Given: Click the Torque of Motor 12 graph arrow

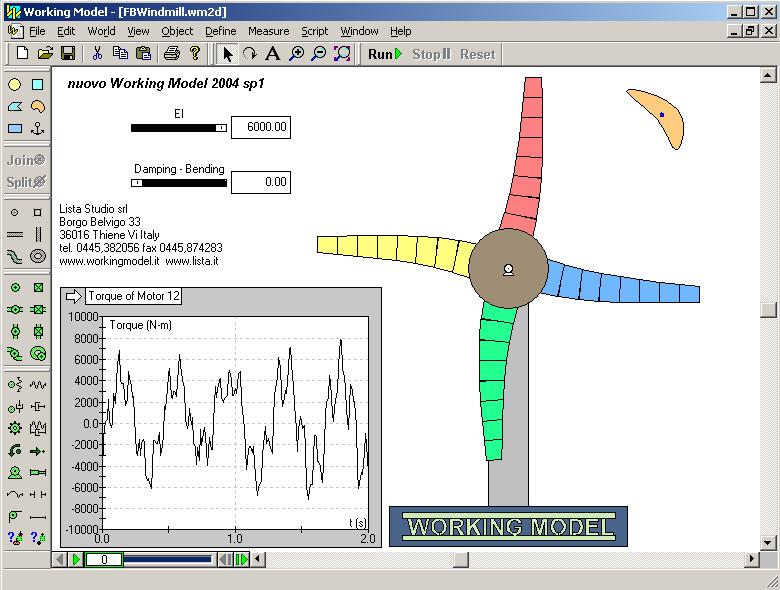Looking at the screenshot, I should pos(74,296).
